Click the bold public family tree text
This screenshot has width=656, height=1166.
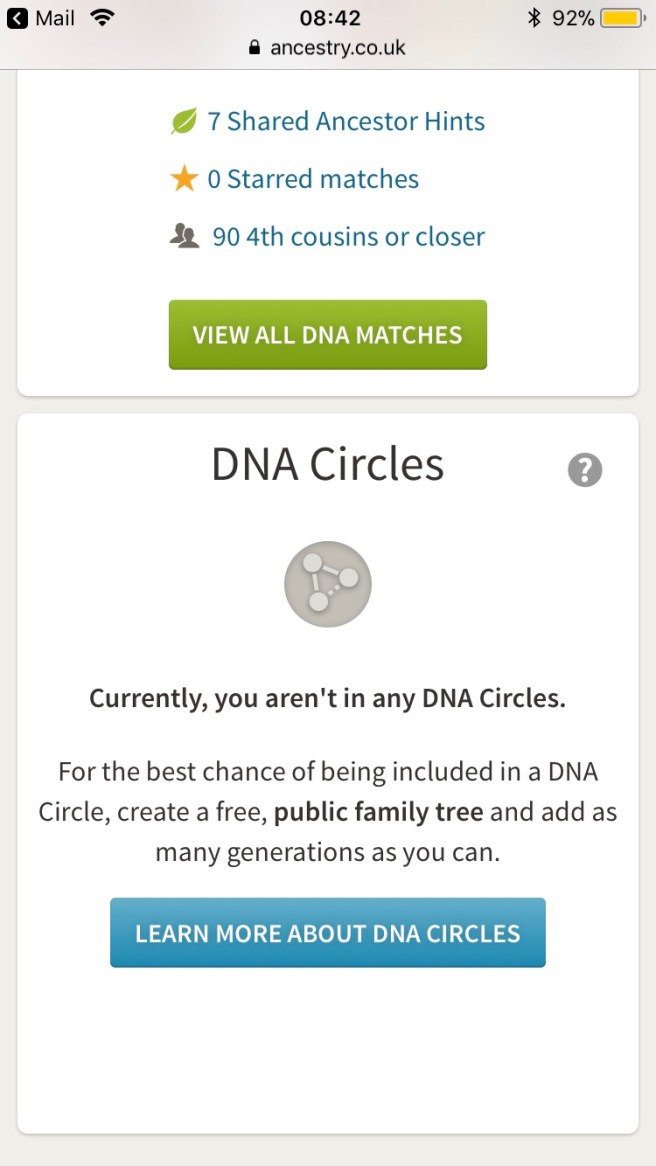pos(378,811)
